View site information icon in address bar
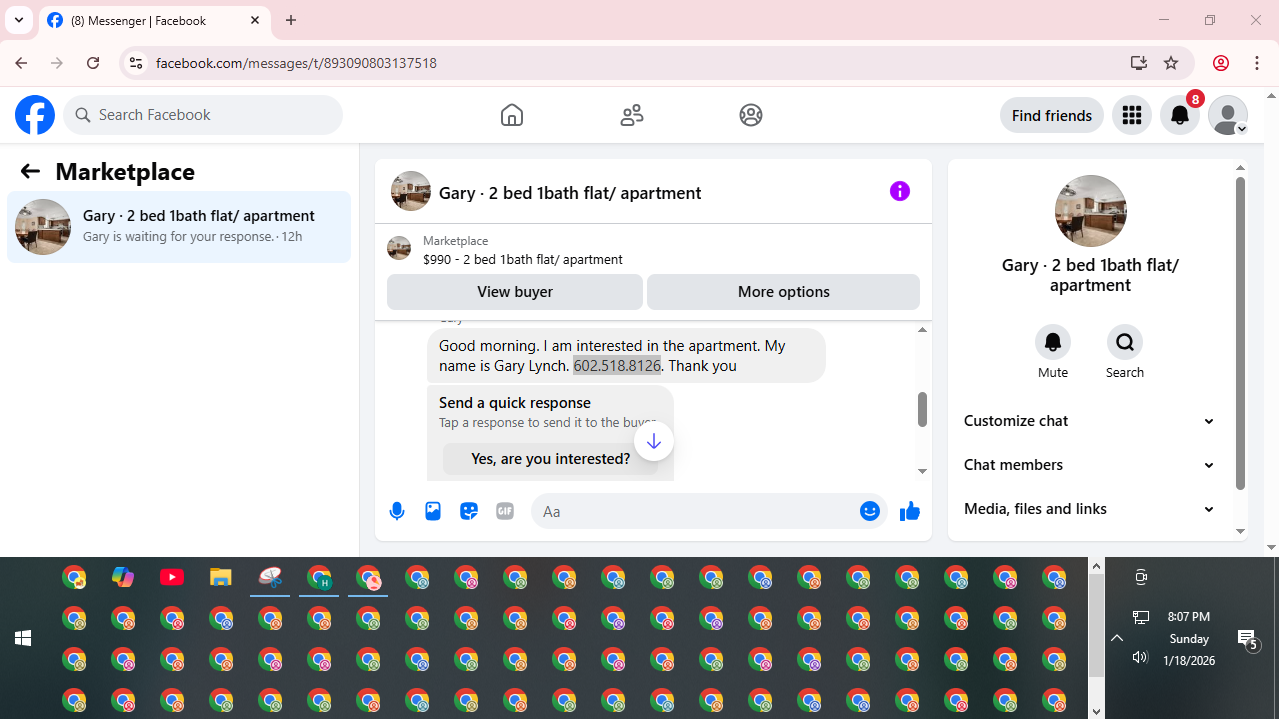Viewport: 1279px width, 719px height. tap(135, 63)
